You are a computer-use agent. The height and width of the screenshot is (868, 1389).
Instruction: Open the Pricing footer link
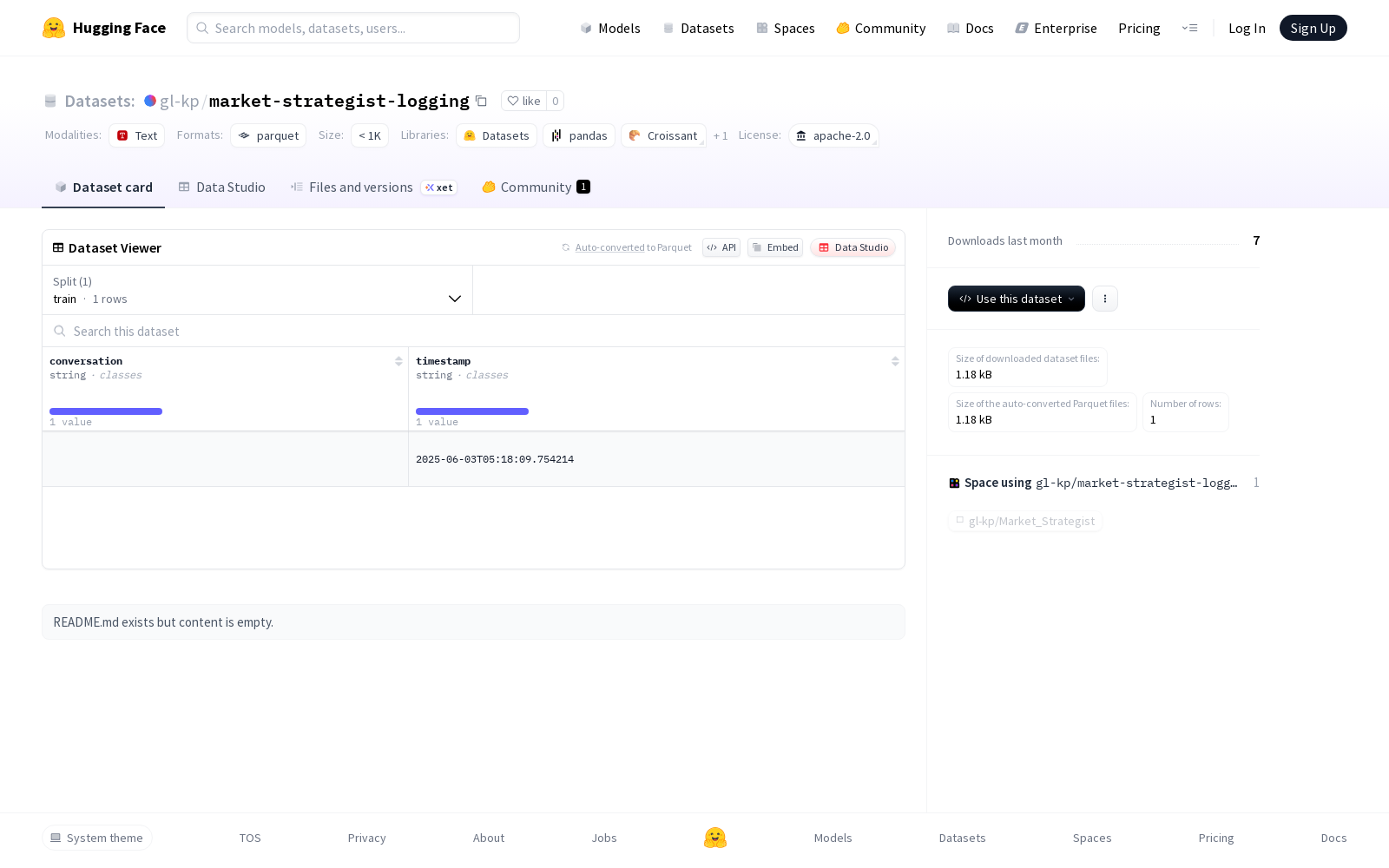pos(1216,838)
